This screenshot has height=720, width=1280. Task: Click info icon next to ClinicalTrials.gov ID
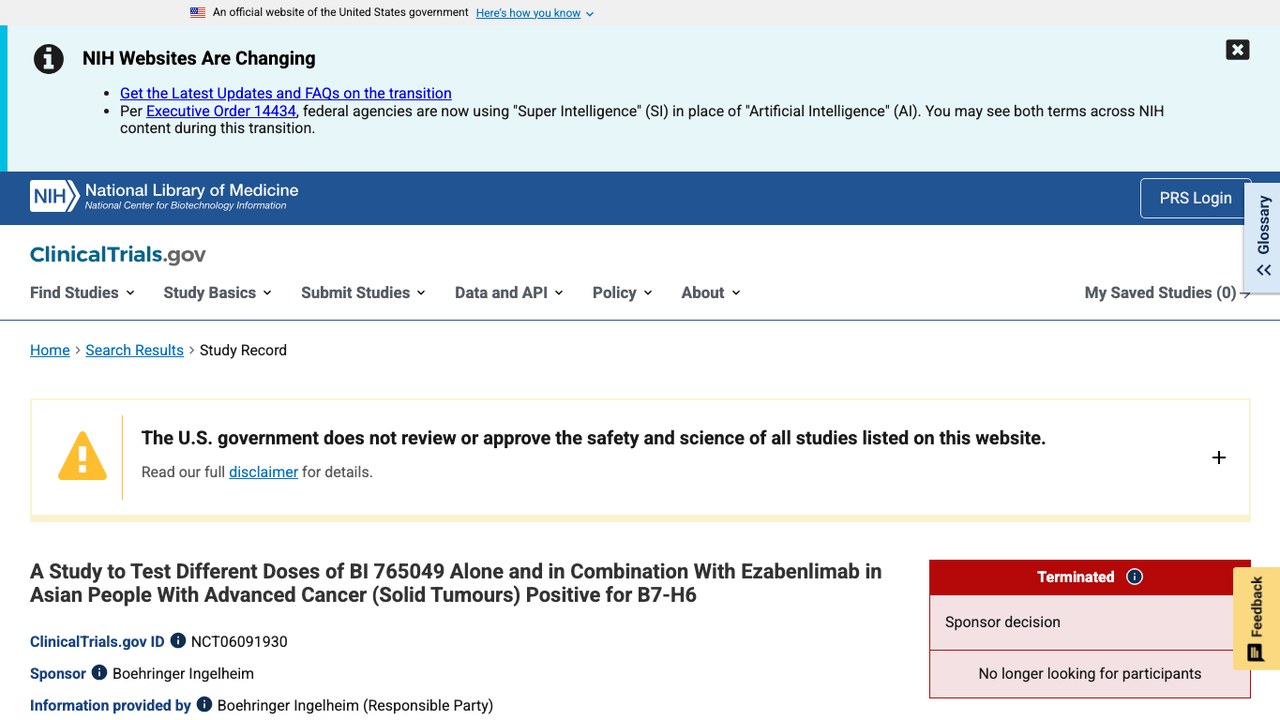tap(178, 641)
